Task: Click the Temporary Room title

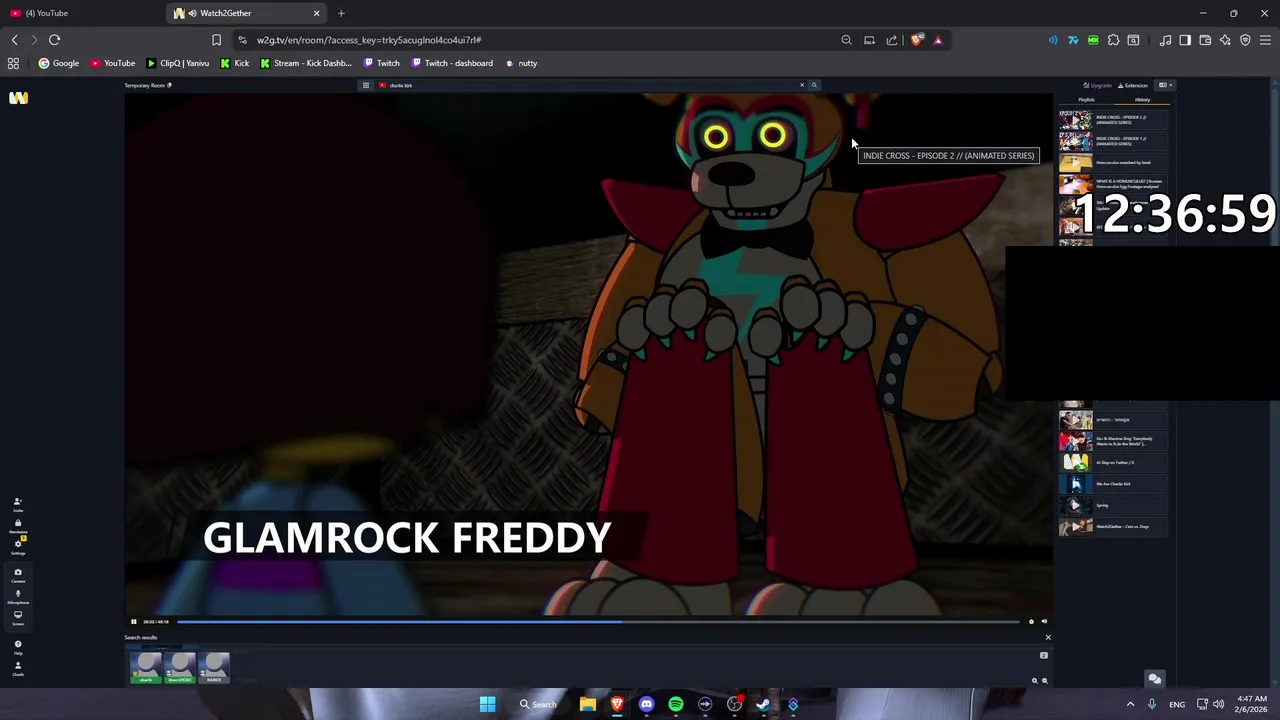Action: pyautogui.click(x=145, y=85)
